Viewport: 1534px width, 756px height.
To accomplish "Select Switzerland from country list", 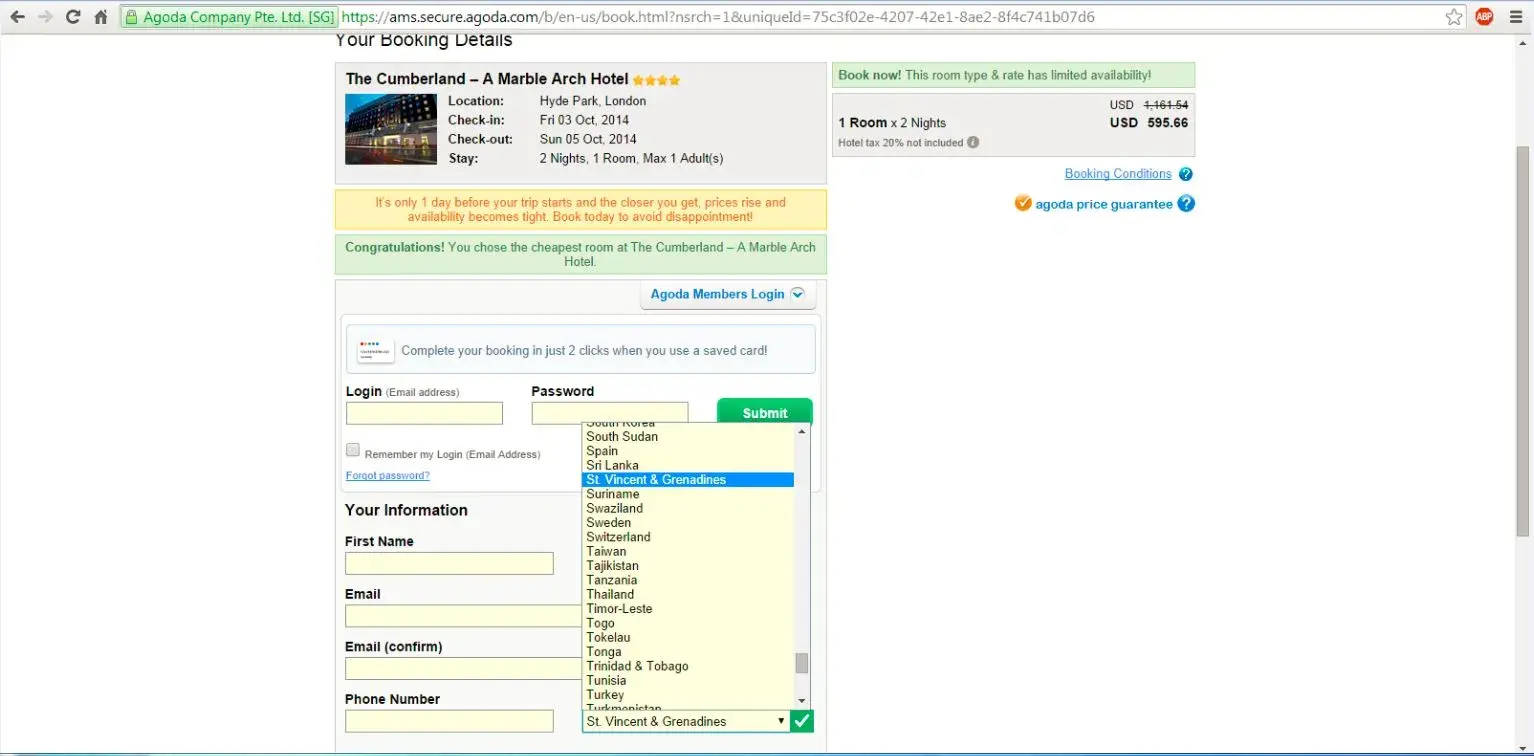I will coord(618,537).
